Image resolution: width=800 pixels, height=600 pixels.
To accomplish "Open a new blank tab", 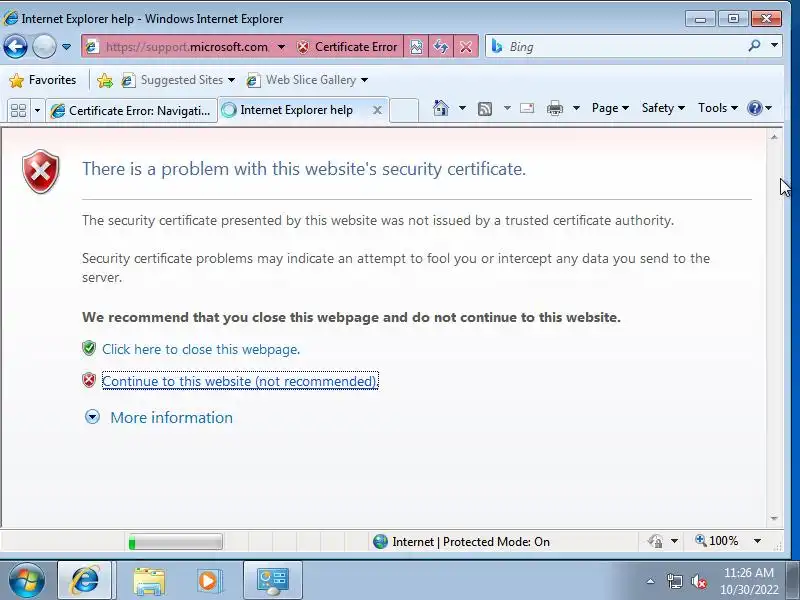I will 404,110.
